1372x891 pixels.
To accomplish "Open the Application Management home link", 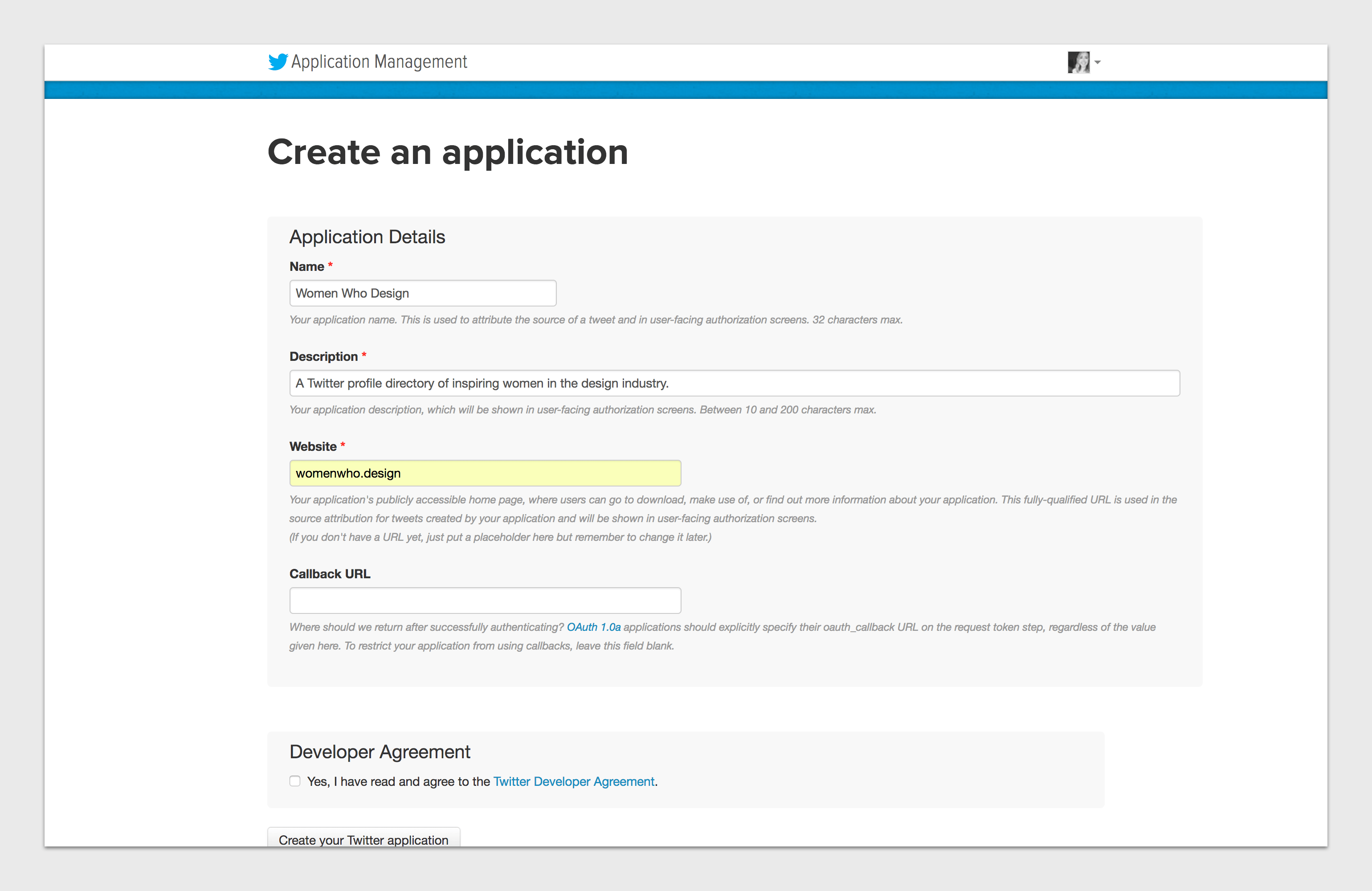I will pos(379,62).
